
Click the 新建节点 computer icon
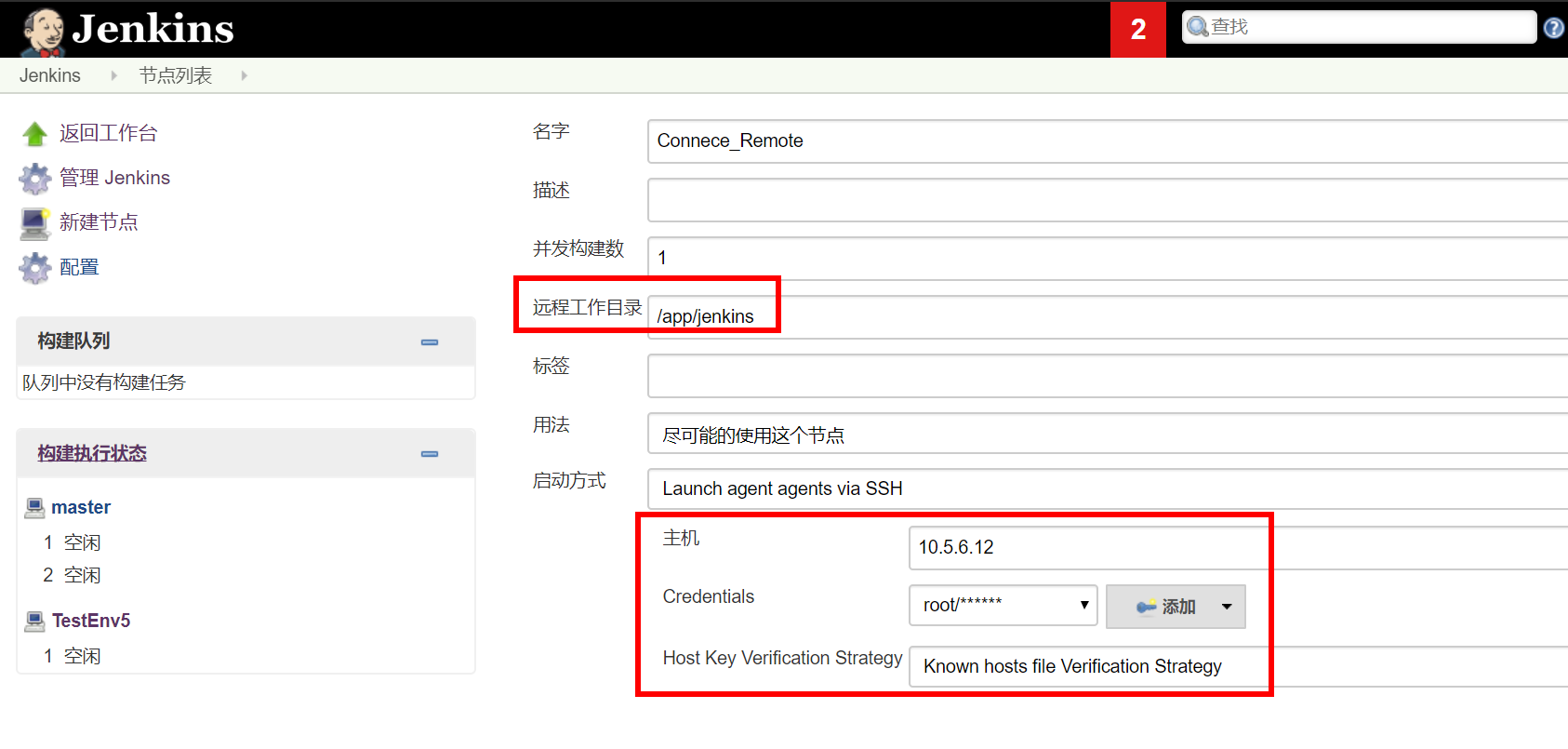coord(35,223)
